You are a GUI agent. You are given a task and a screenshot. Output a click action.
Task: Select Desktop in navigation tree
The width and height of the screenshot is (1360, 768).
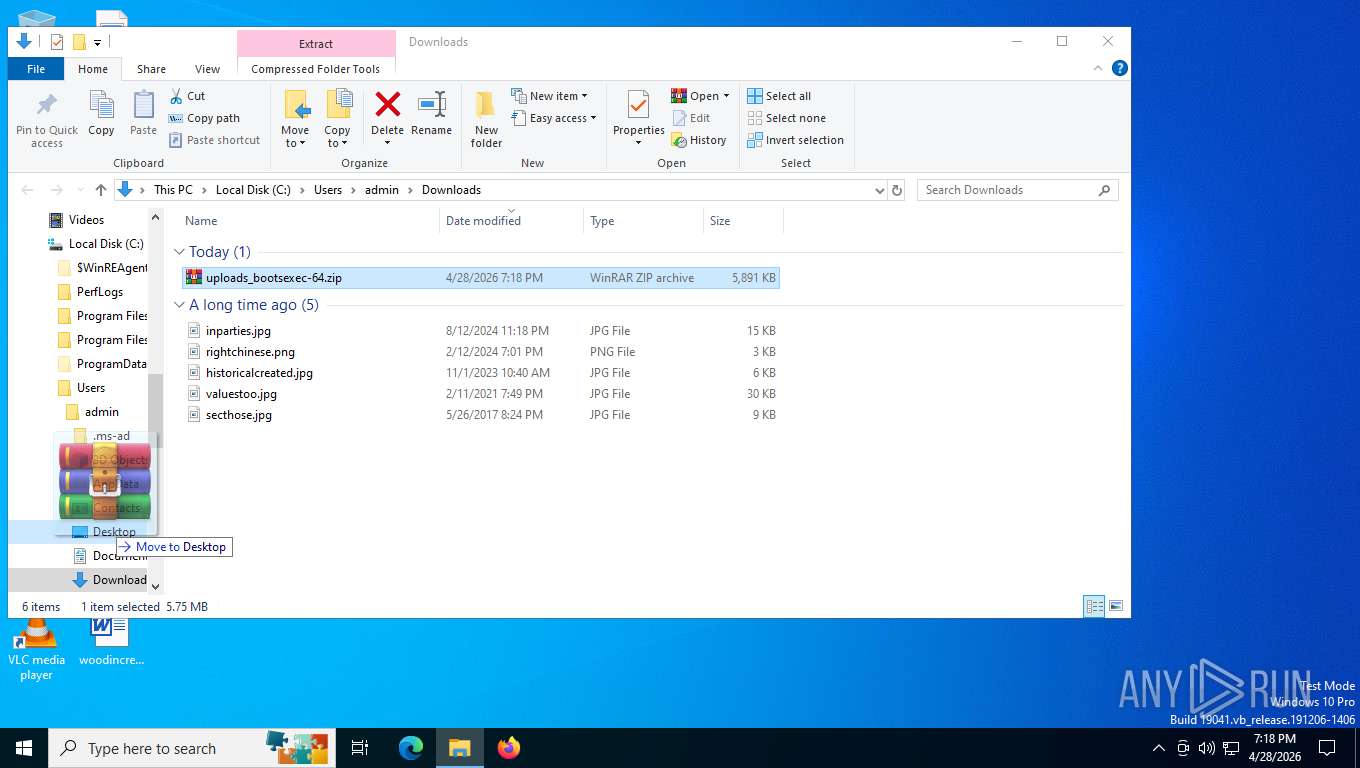pyautogui.click(x=114, y=532)
